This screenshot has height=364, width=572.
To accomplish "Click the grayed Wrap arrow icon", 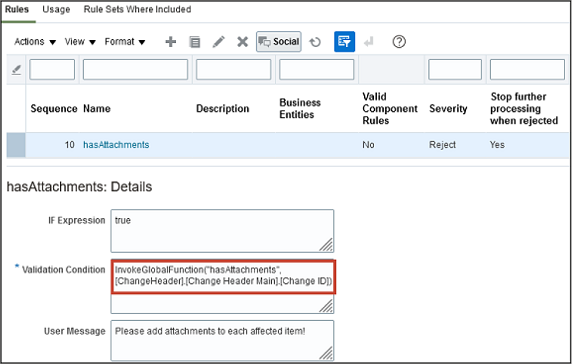I will click(368, 42).
